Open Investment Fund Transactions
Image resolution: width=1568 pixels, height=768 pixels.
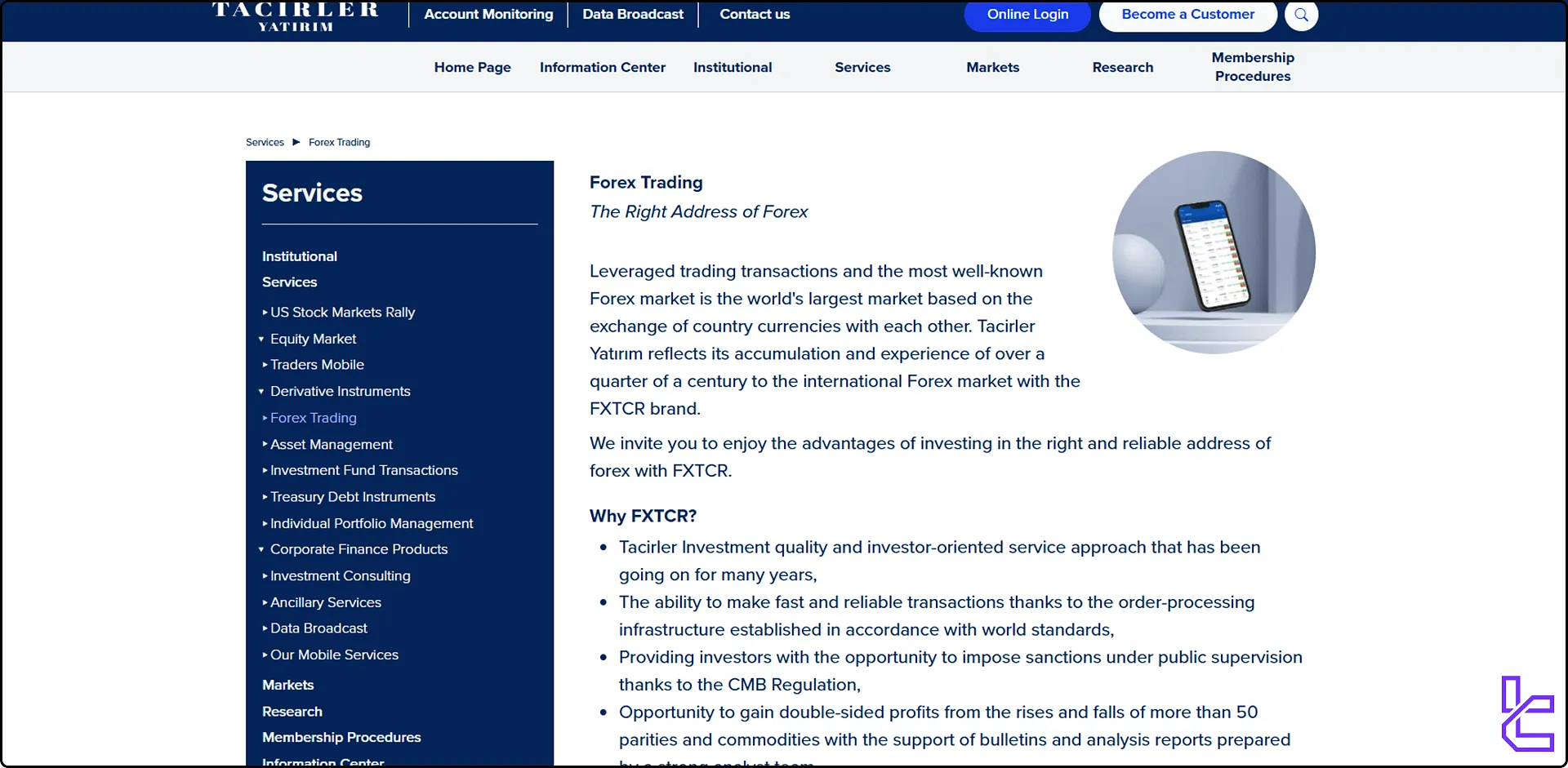point(364,471)
